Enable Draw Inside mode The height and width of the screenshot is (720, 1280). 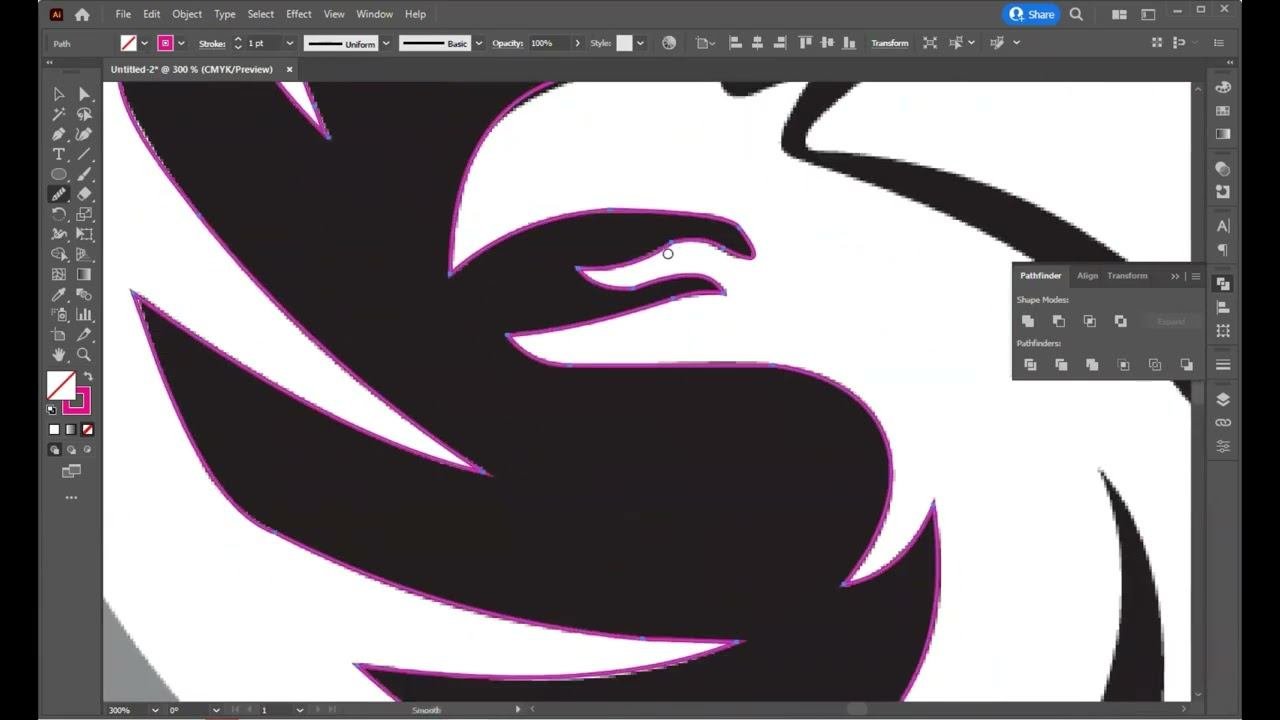[x=87, y=450]
